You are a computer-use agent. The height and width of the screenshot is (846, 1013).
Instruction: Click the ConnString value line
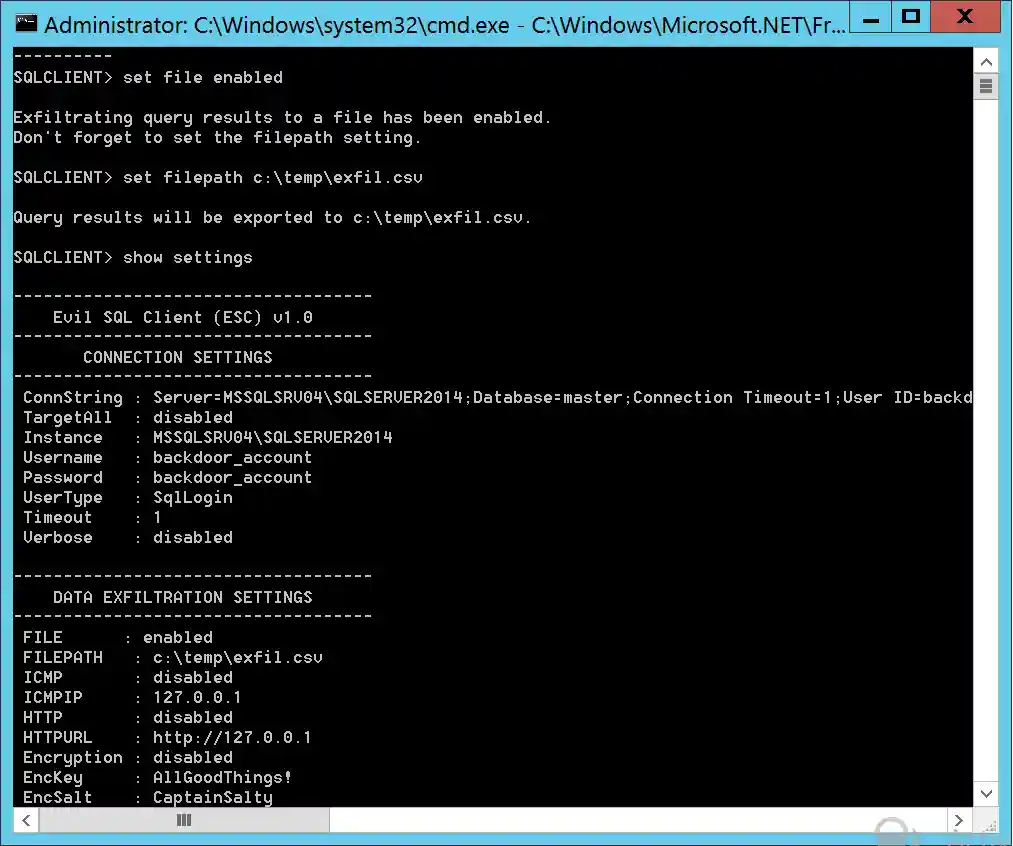tap(562, 398)
